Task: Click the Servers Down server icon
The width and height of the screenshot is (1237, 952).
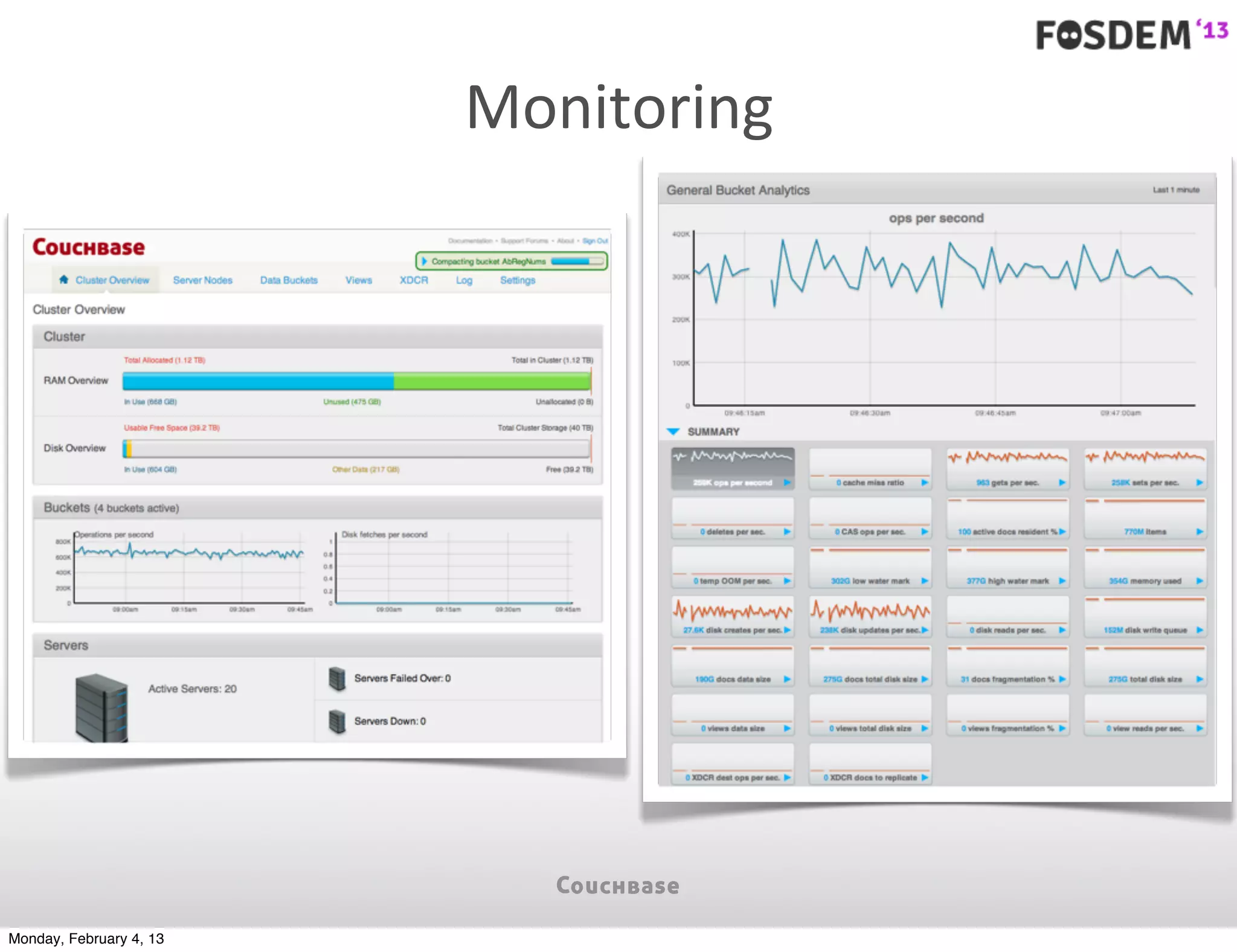Action: pyautogui.click(x=337, y=721)
